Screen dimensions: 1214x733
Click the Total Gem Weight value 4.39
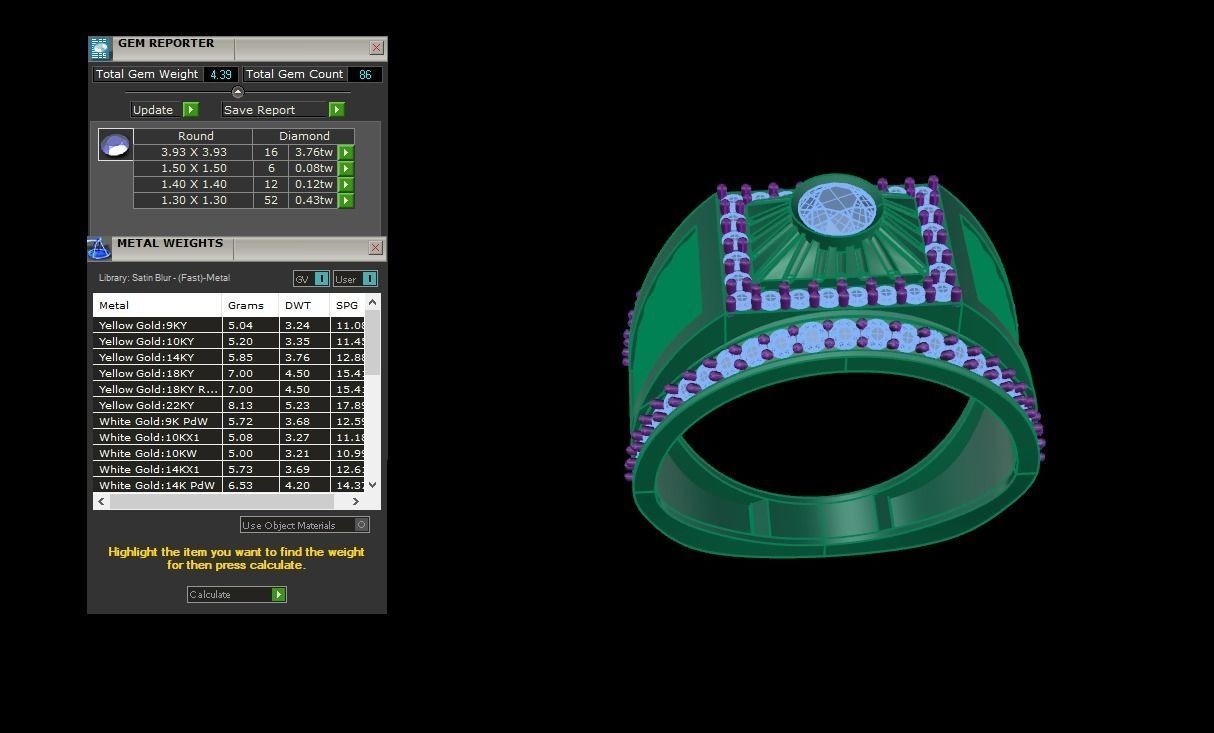[220, 74]
